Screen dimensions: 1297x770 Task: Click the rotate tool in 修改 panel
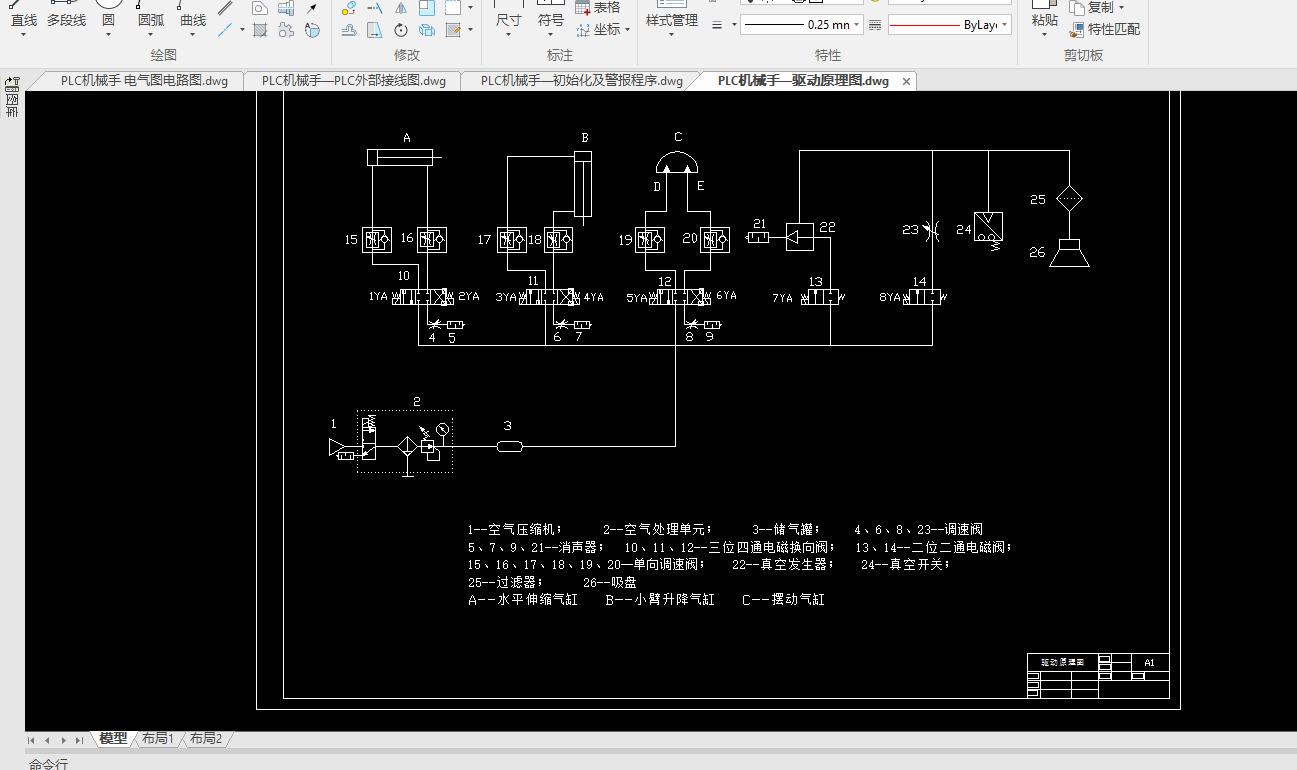[401, 30]
